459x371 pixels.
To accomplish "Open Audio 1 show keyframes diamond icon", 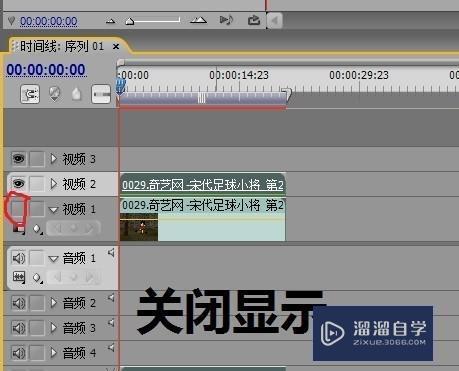I will (37, 278).
